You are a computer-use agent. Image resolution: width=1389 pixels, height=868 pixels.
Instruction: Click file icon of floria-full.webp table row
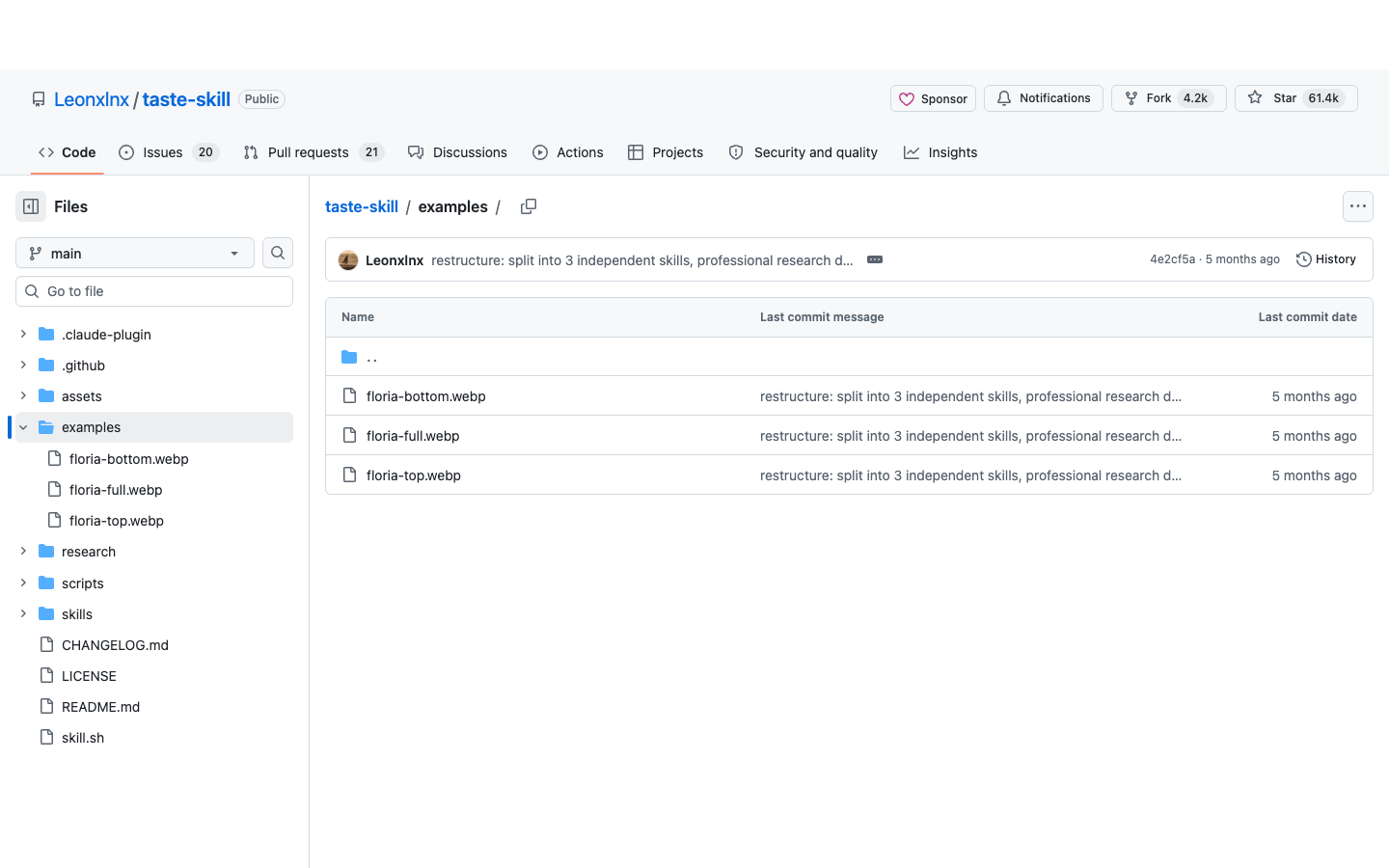click(x=349, y=436)
